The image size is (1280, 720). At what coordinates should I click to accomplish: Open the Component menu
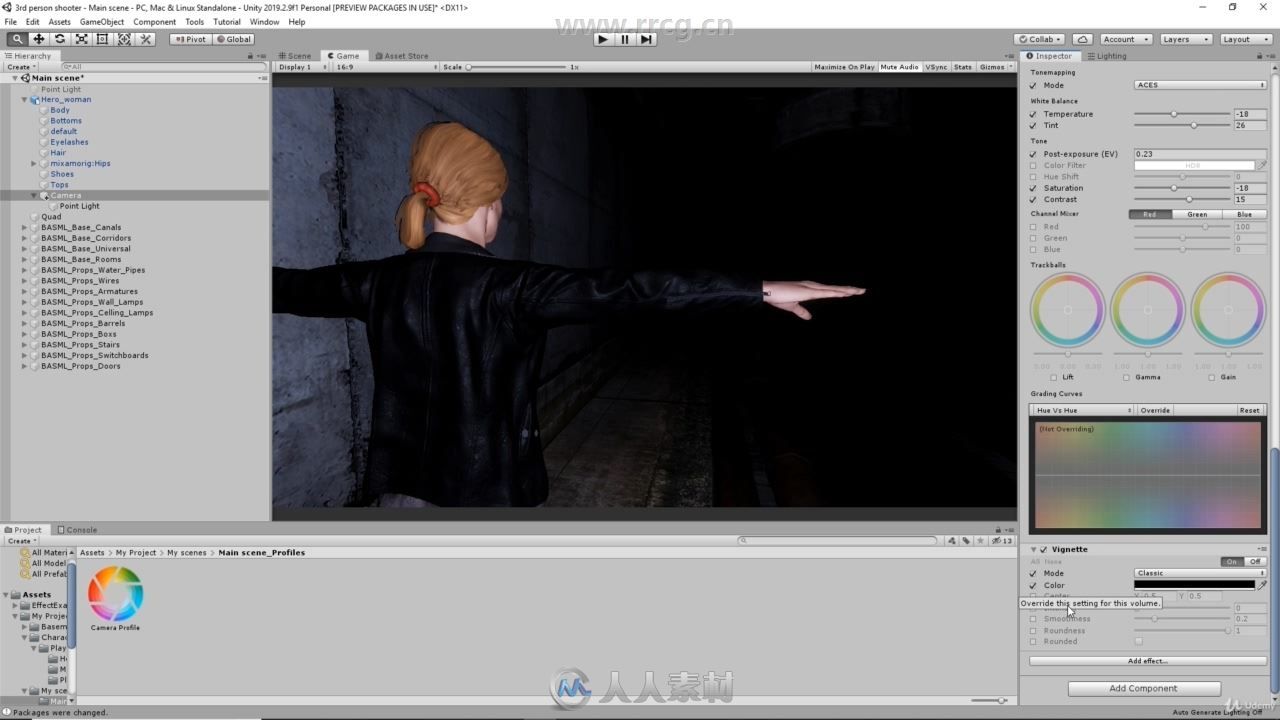point(154,21)
